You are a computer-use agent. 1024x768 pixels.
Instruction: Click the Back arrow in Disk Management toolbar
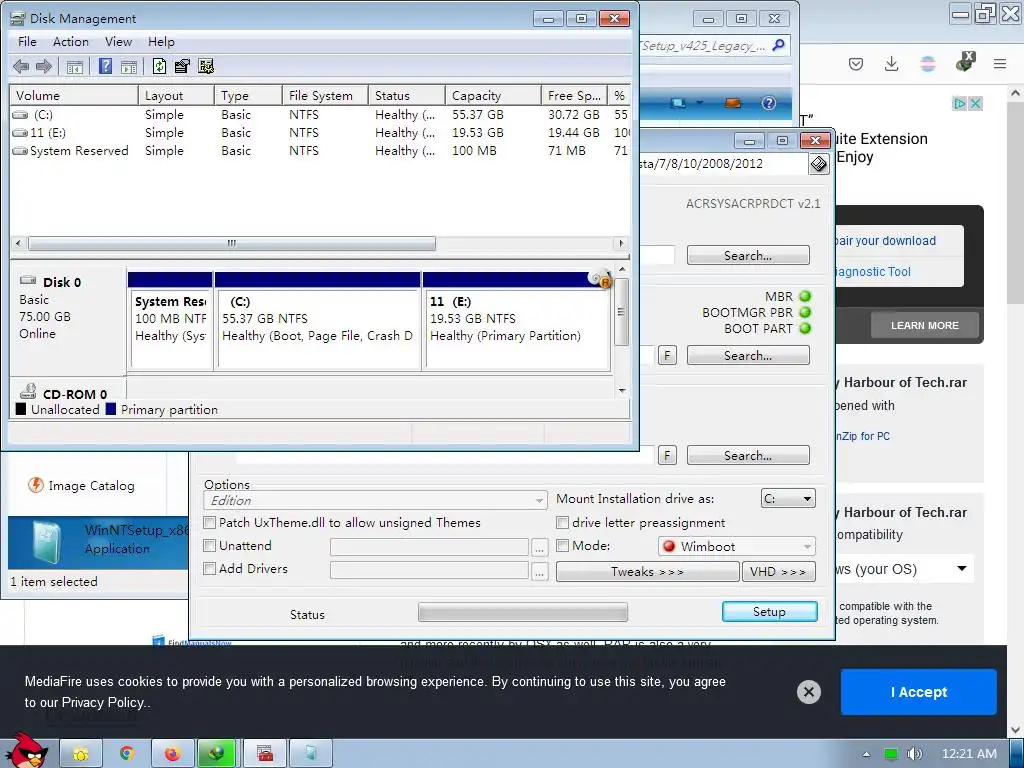21,66
